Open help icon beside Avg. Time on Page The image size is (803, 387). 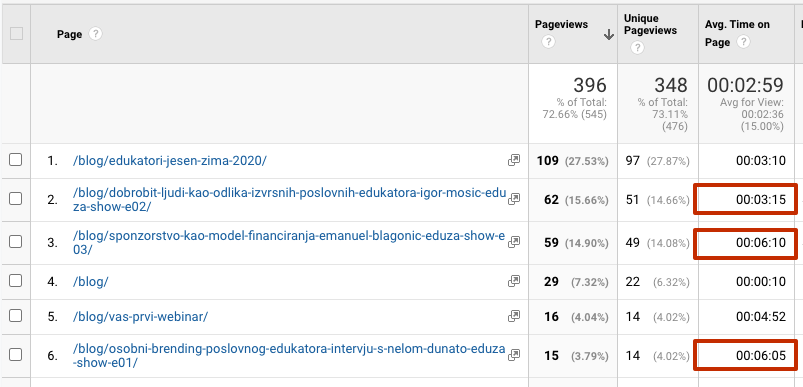point(744,42)
